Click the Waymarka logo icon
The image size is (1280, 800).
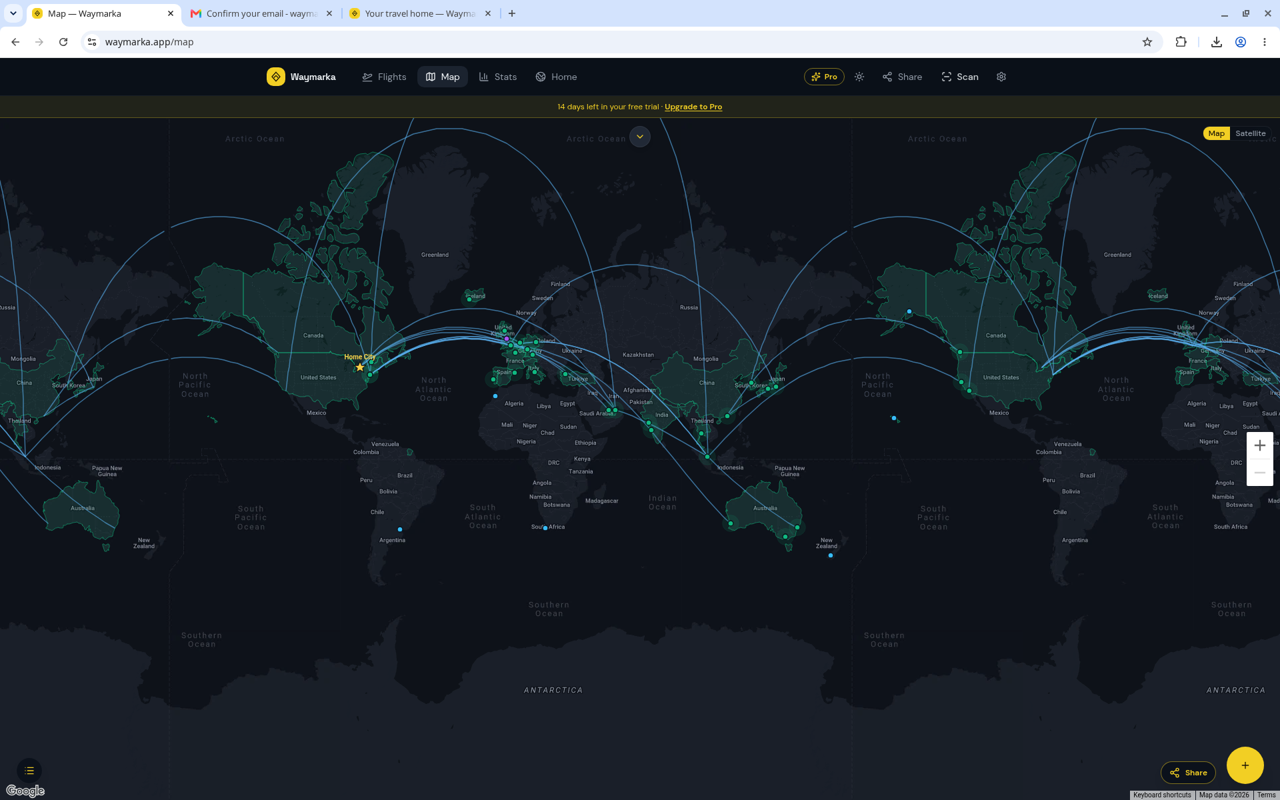[276, 77]
